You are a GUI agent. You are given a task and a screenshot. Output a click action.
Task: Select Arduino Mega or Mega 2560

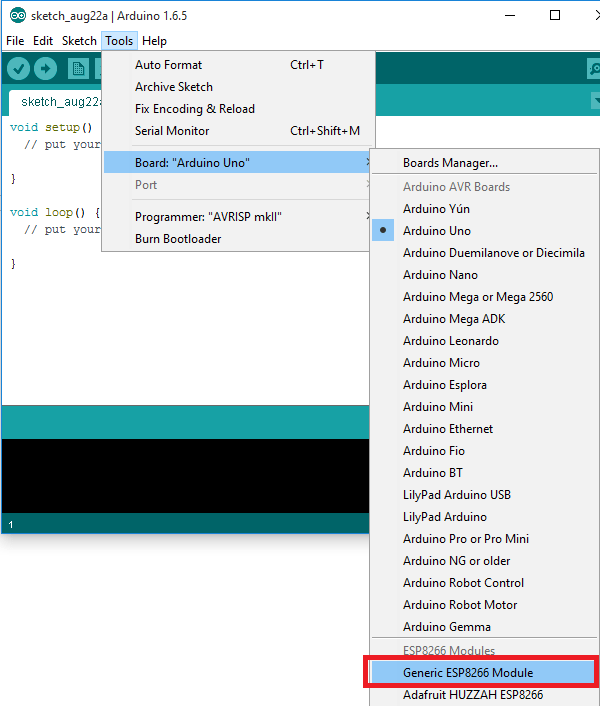[477, 297]
